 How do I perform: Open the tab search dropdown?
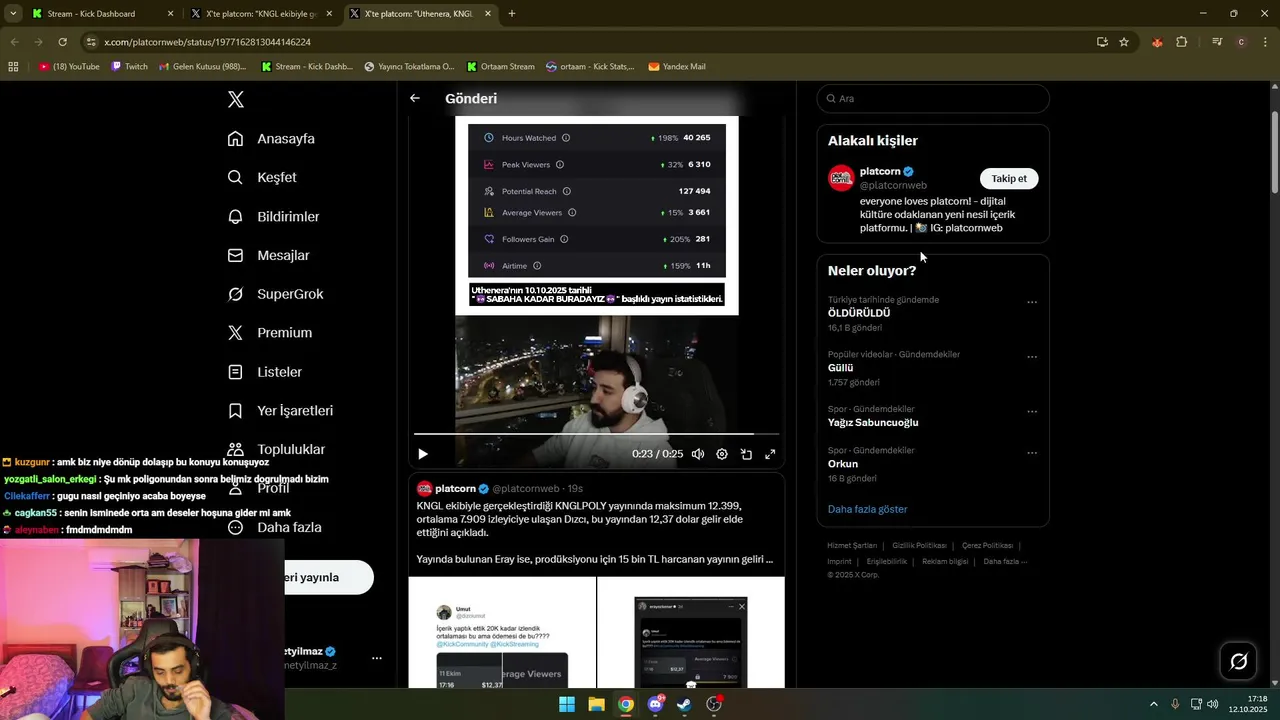pyautogui.click(x=13, y=14)
